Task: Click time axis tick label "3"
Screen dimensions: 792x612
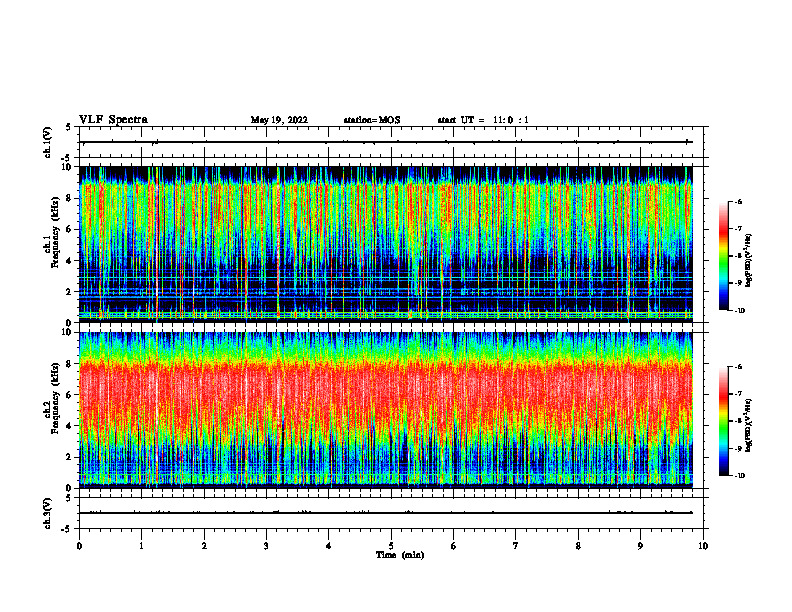Action: 266,546
